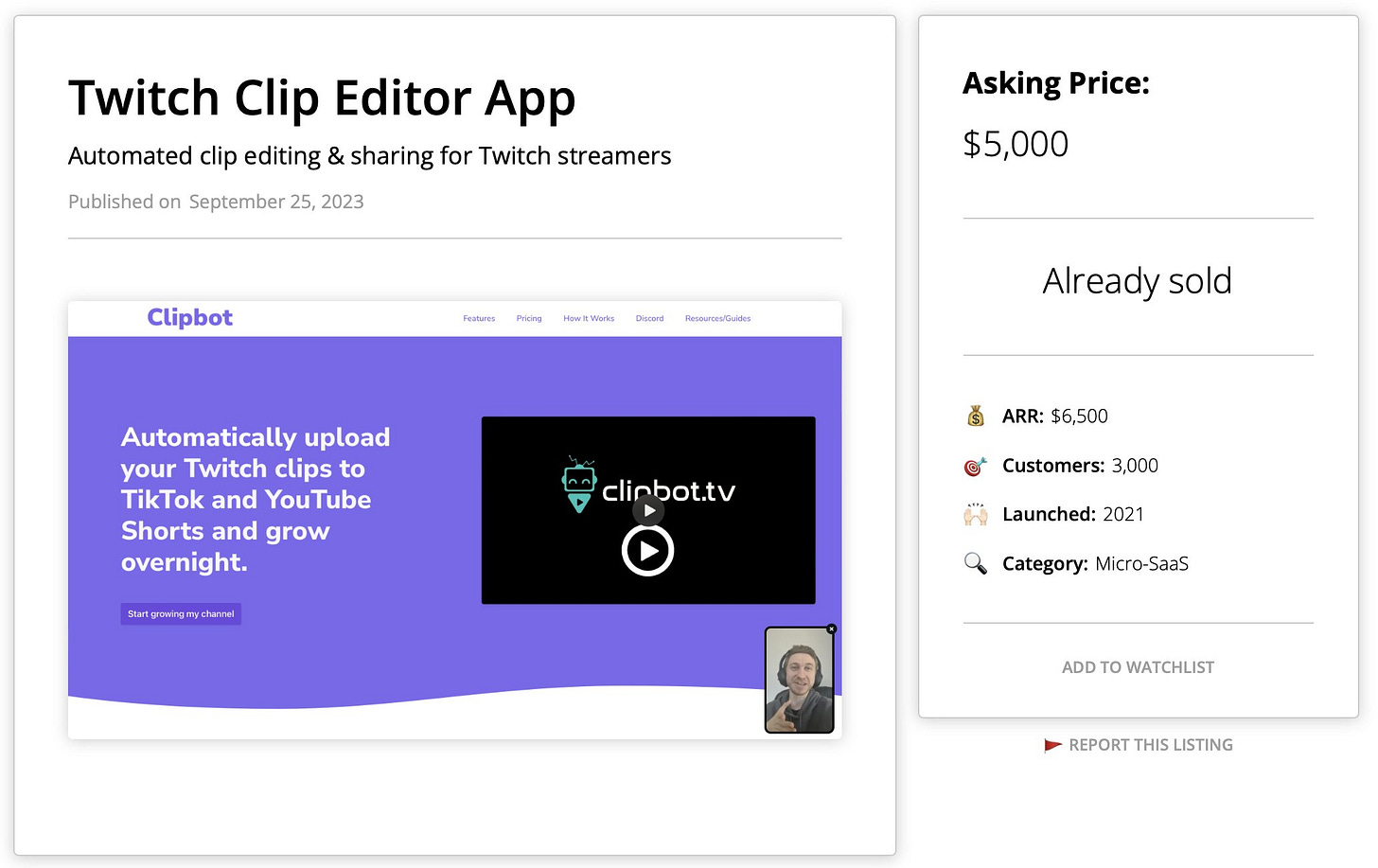
Task: Close the webcam bubble with its X
Action: (x=831, y=629)
